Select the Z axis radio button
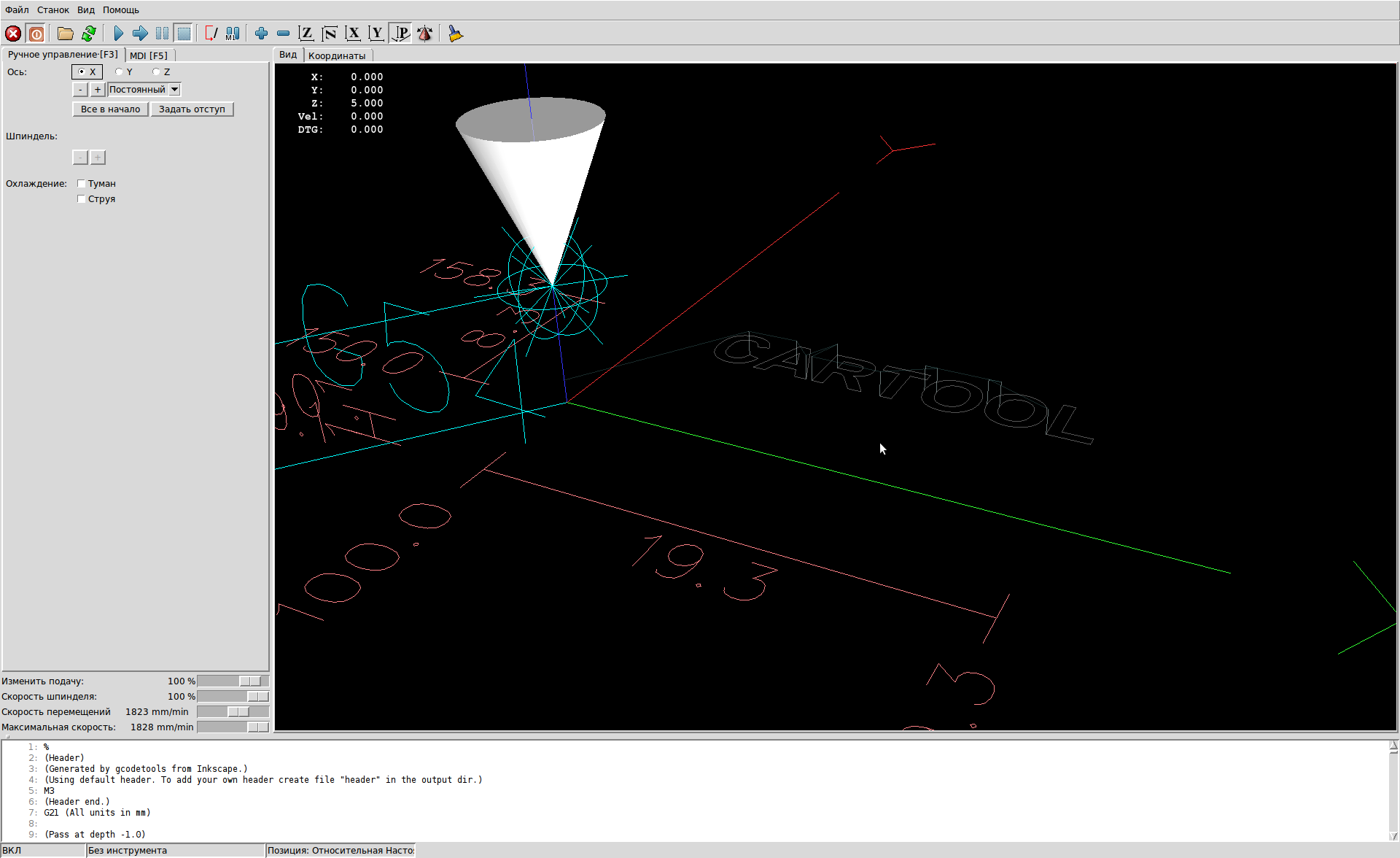This screenshot has width=1400, height=858. point(156,71)
